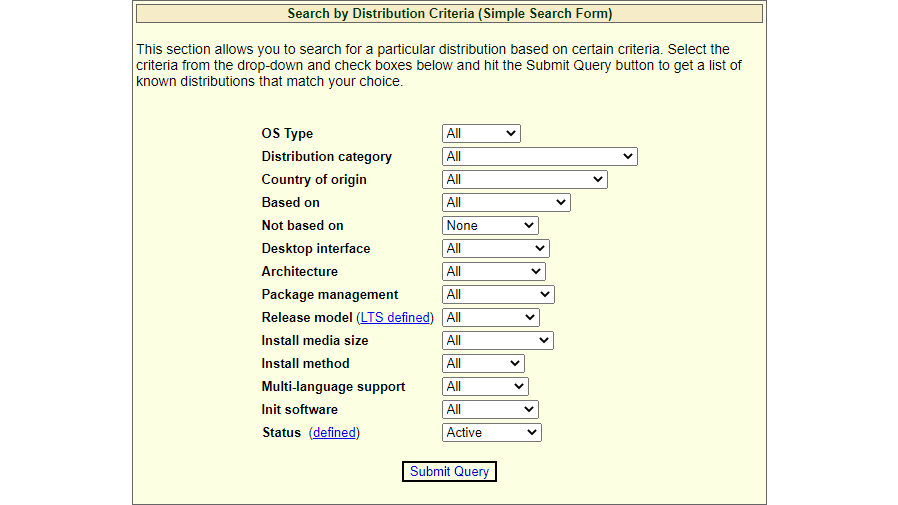Expand the Package management dropdown
This screenshot has height=505, width=898.
[498, 294]
